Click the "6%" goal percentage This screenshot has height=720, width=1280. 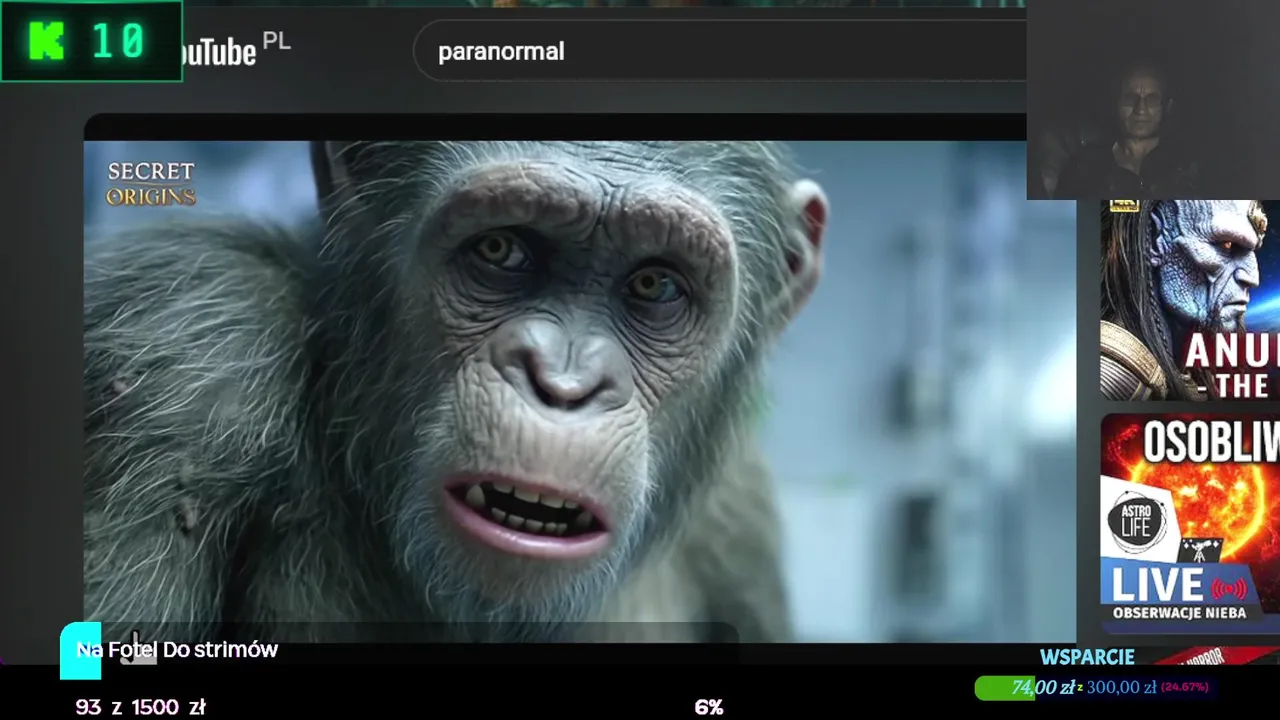coord(709,707)
